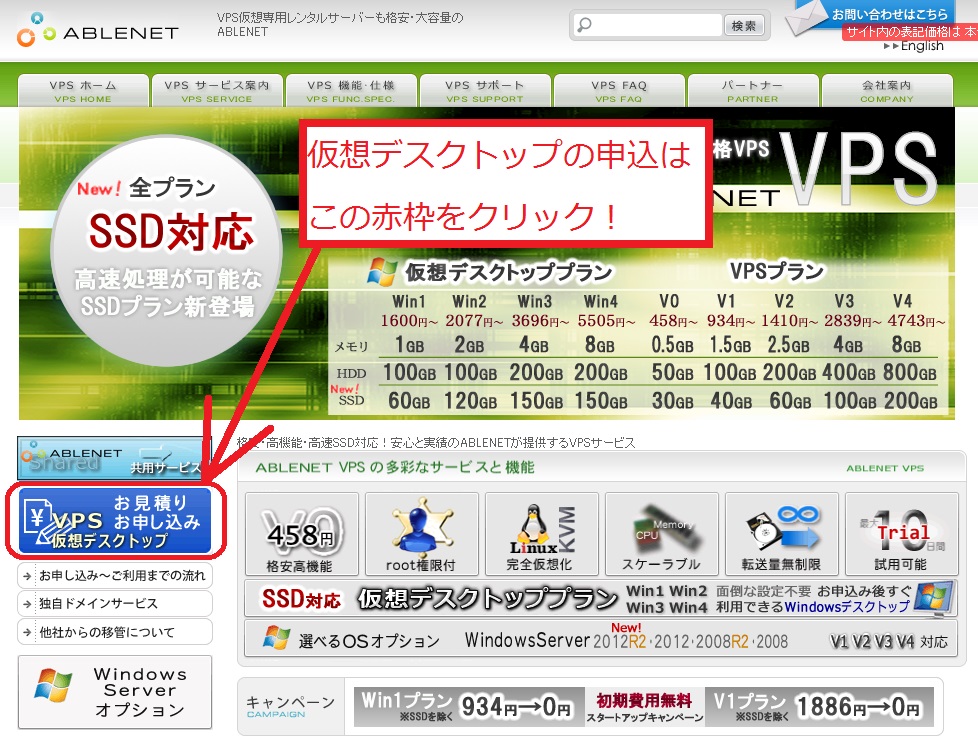978x739 pixels.
Task: Click the V1プラン 1886円→0円 campaign banner
Action: 819,707
